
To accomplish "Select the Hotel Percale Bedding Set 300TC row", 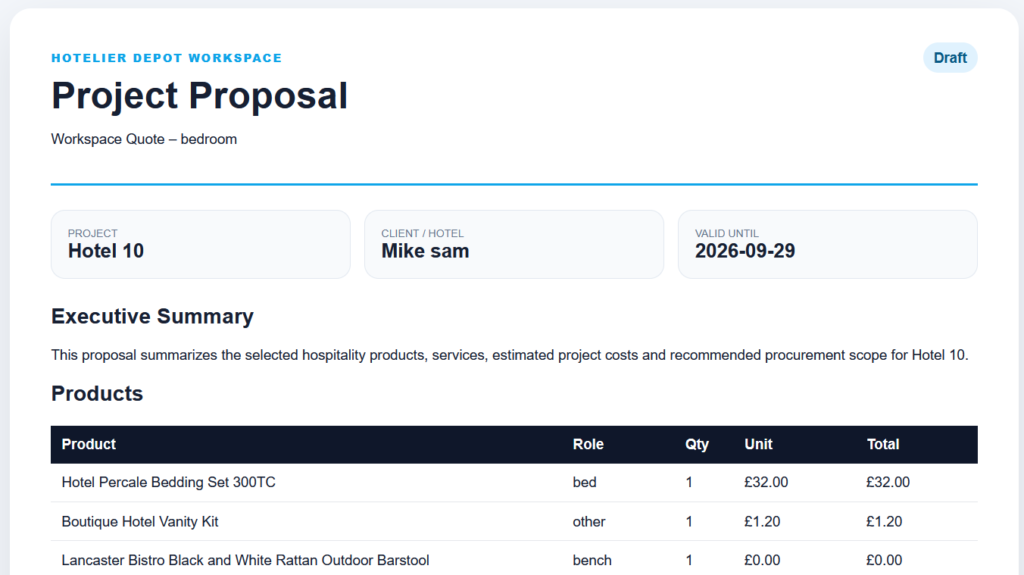I will point(514,482).
